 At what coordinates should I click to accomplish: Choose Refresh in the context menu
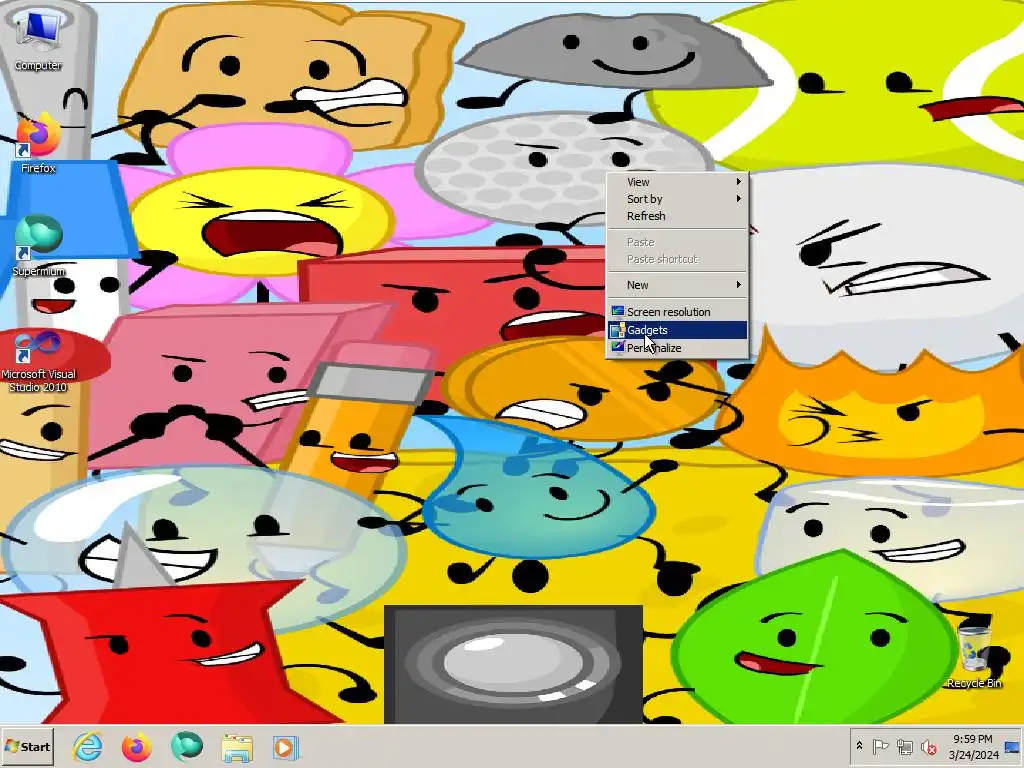[678, 216]
